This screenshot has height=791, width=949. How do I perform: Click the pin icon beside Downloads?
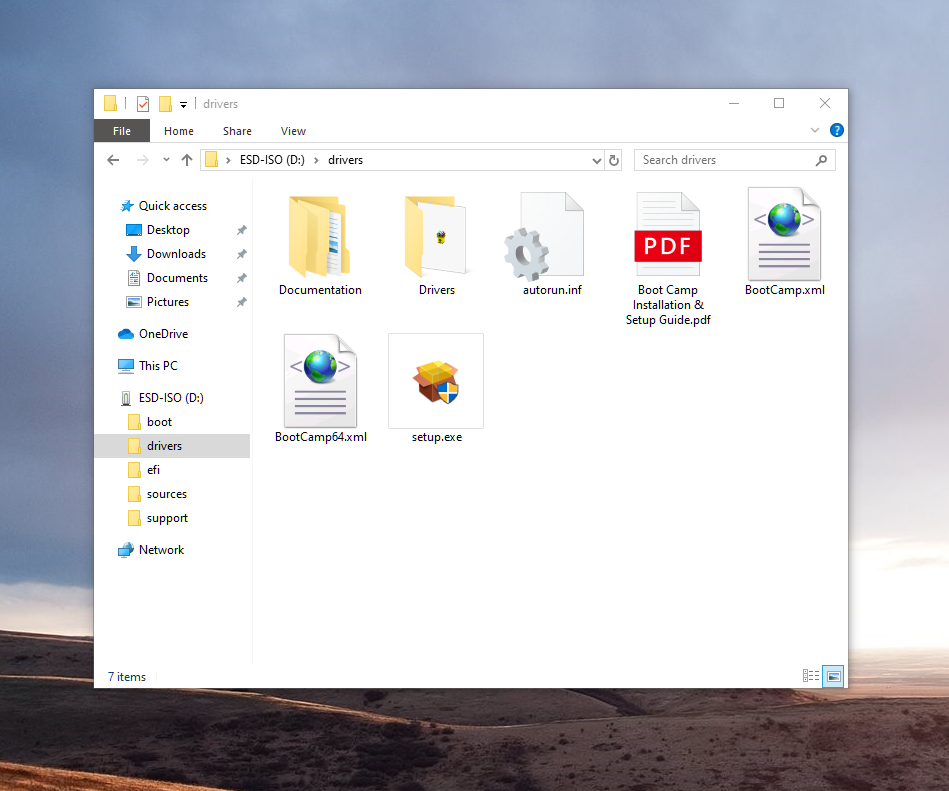(x=241, y=254)
